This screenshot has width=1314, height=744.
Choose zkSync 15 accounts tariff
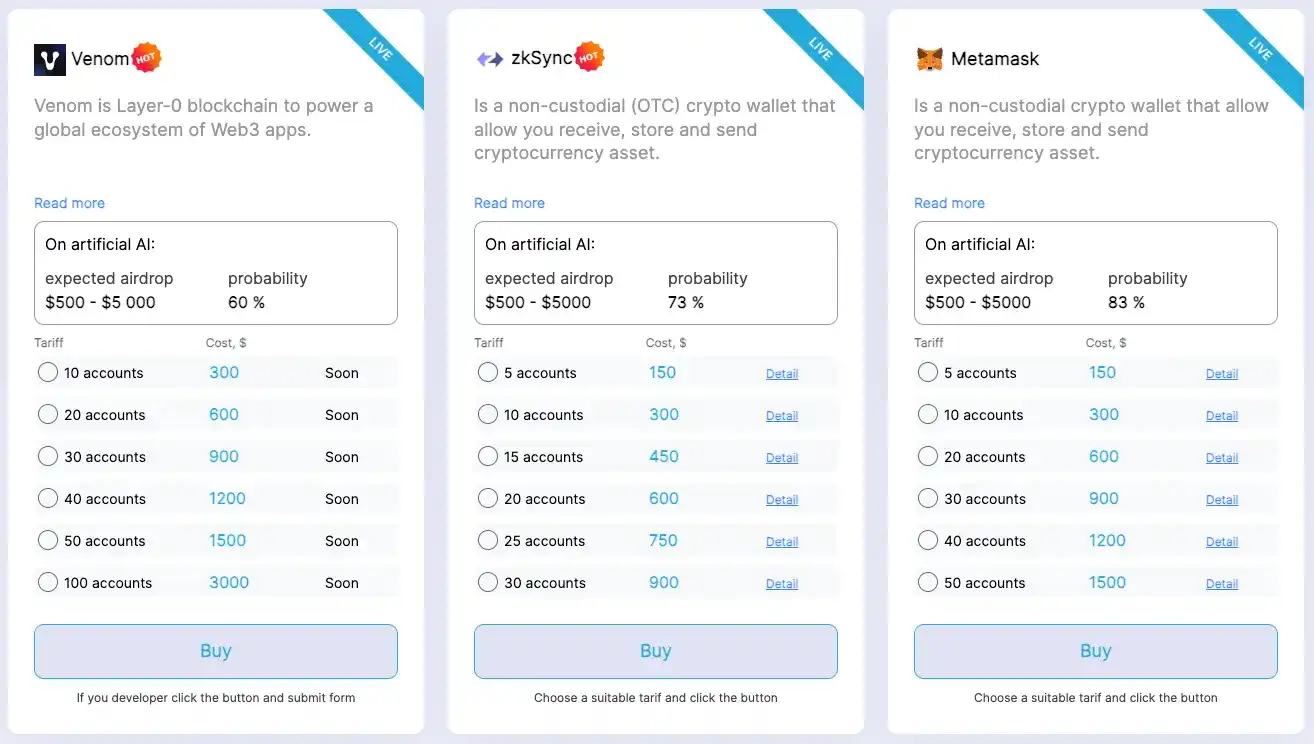pyautogui.click(x=488, y=457)
